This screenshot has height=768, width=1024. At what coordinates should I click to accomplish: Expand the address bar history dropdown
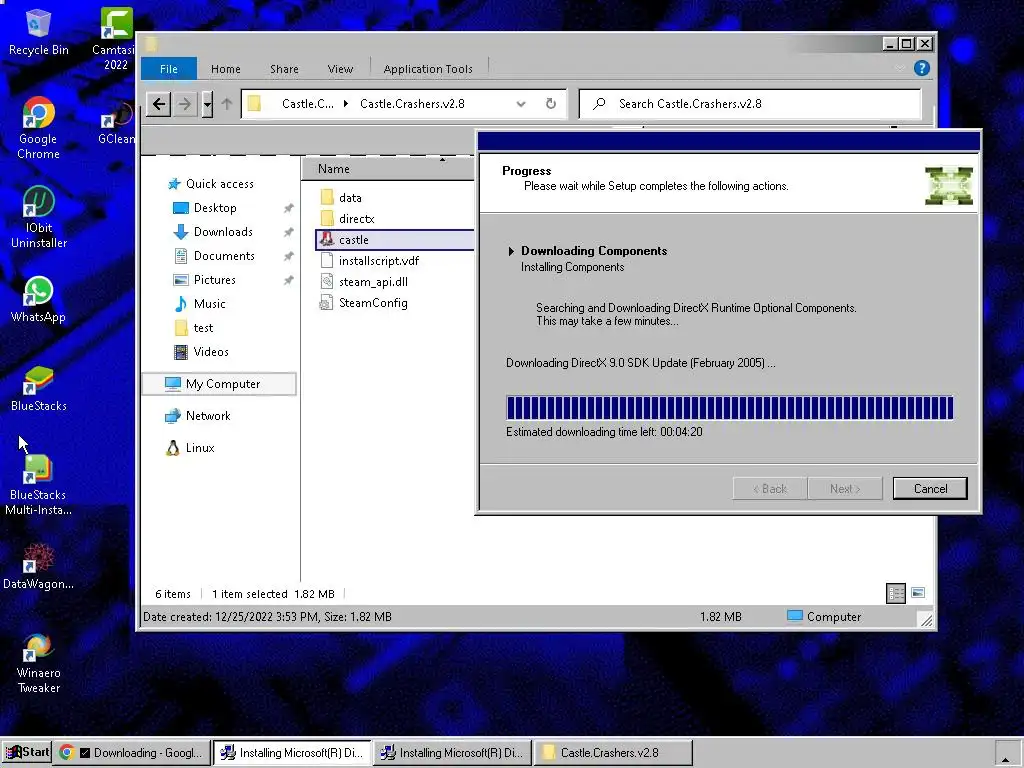(520, 104)
